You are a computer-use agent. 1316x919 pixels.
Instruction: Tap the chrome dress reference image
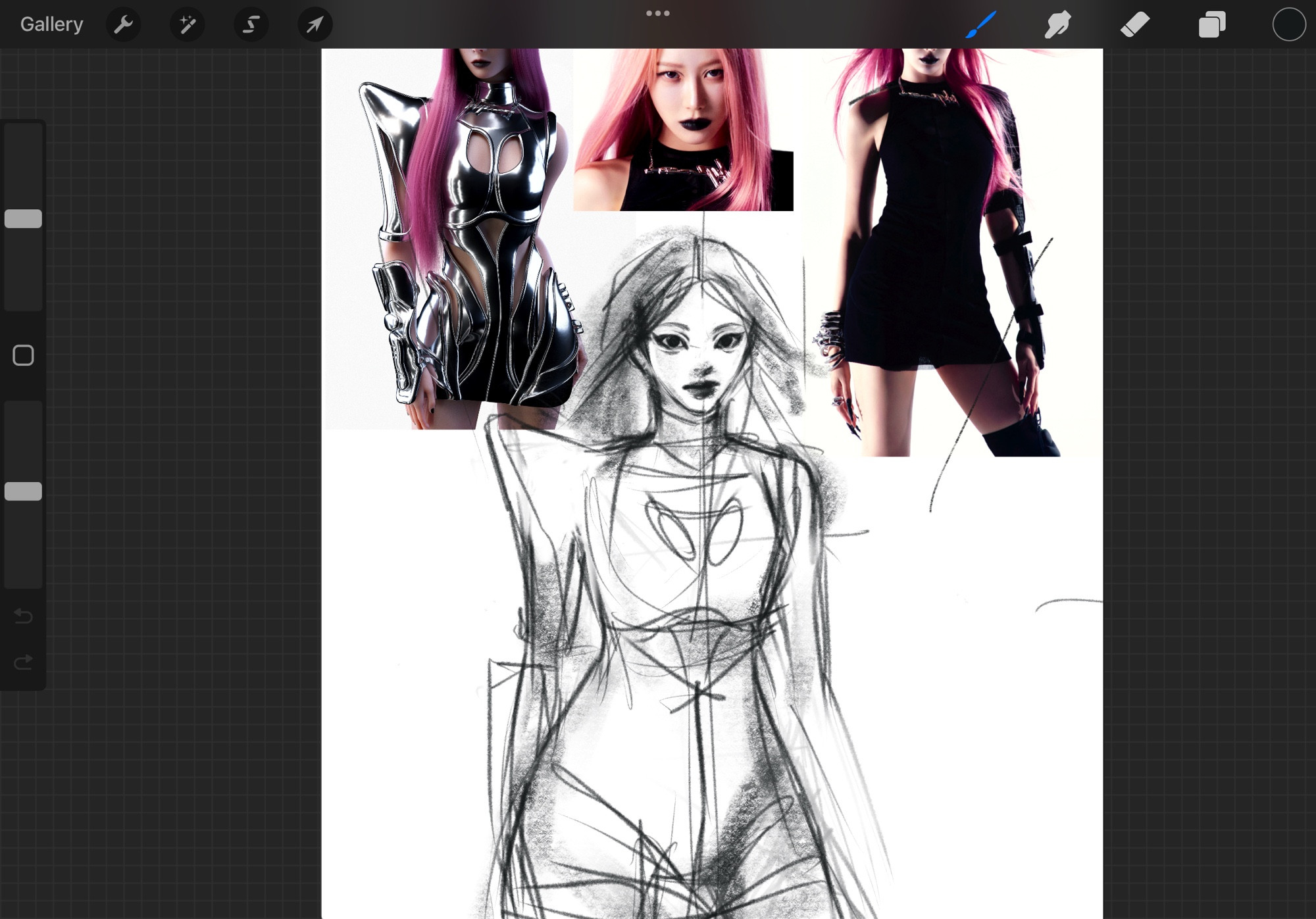click(454, 238)
